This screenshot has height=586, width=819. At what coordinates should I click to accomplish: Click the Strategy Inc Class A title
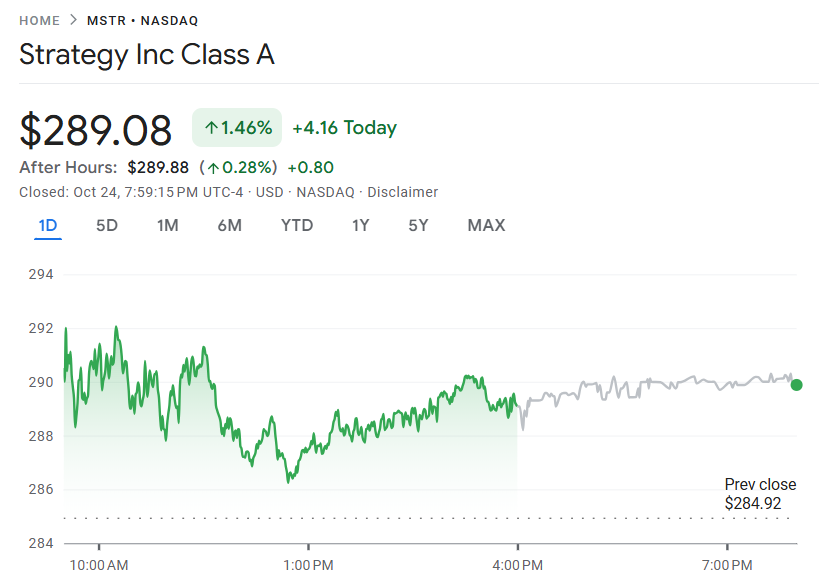click(x=147, y=55)
